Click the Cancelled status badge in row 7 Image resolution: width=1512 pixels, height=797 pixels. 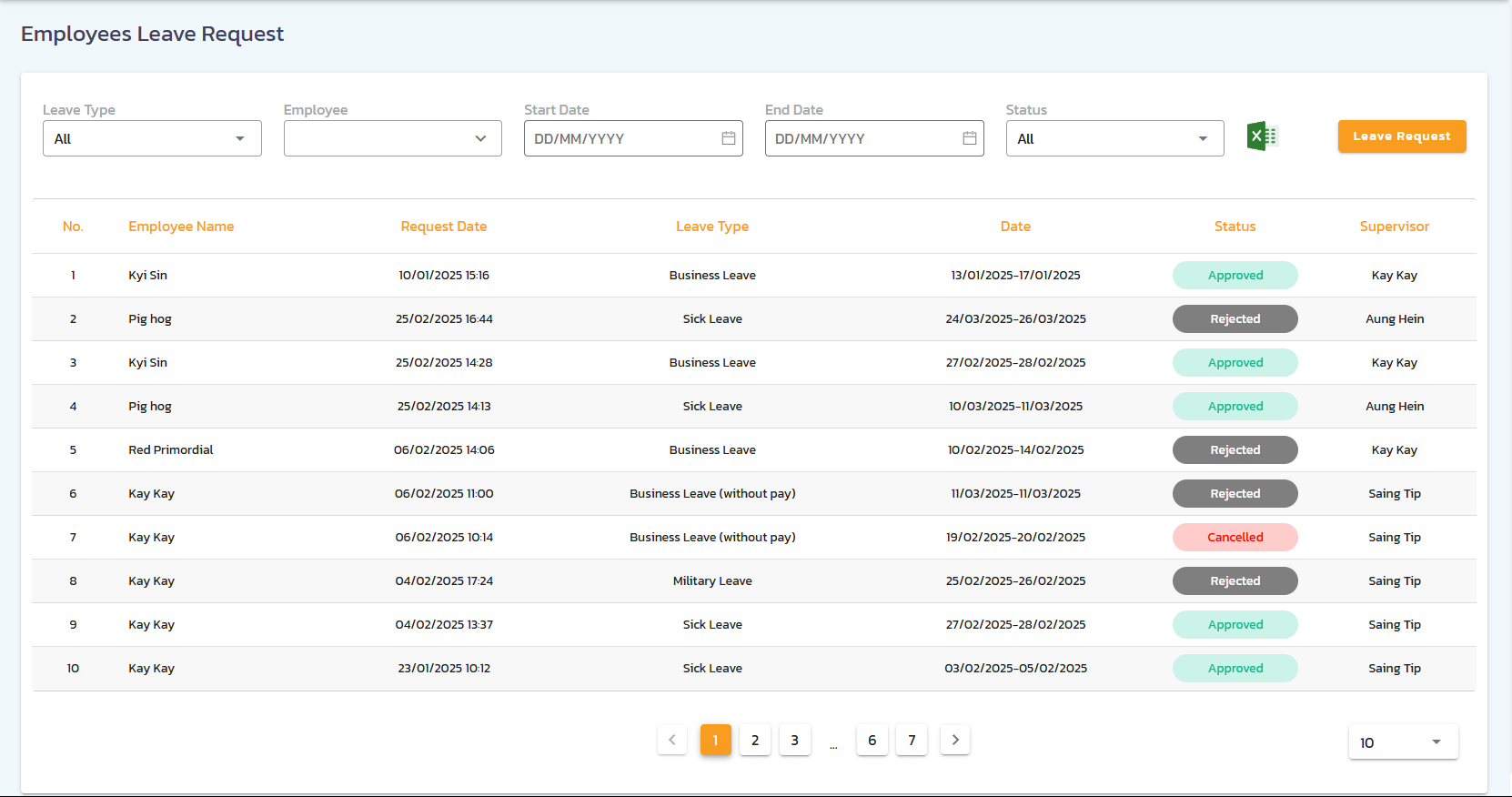point(1235,537)
